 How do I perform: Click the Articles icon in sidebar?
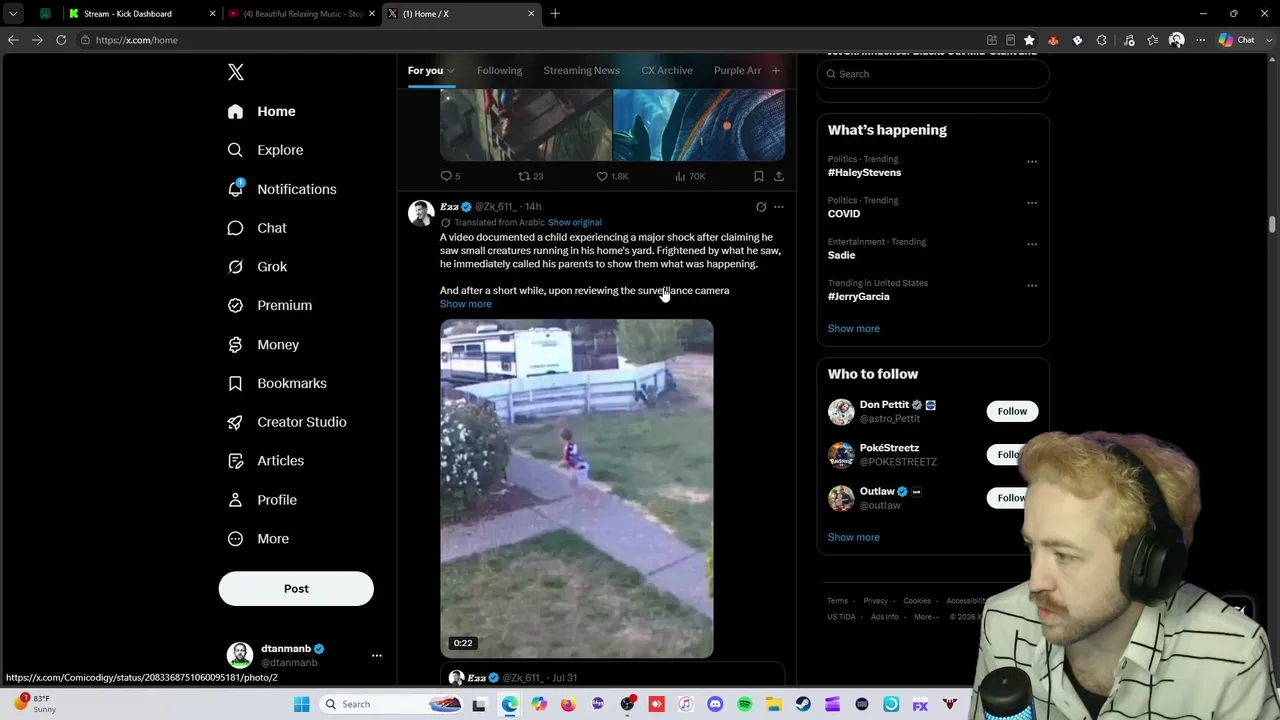pyautogui.click(x=236, y=461)
